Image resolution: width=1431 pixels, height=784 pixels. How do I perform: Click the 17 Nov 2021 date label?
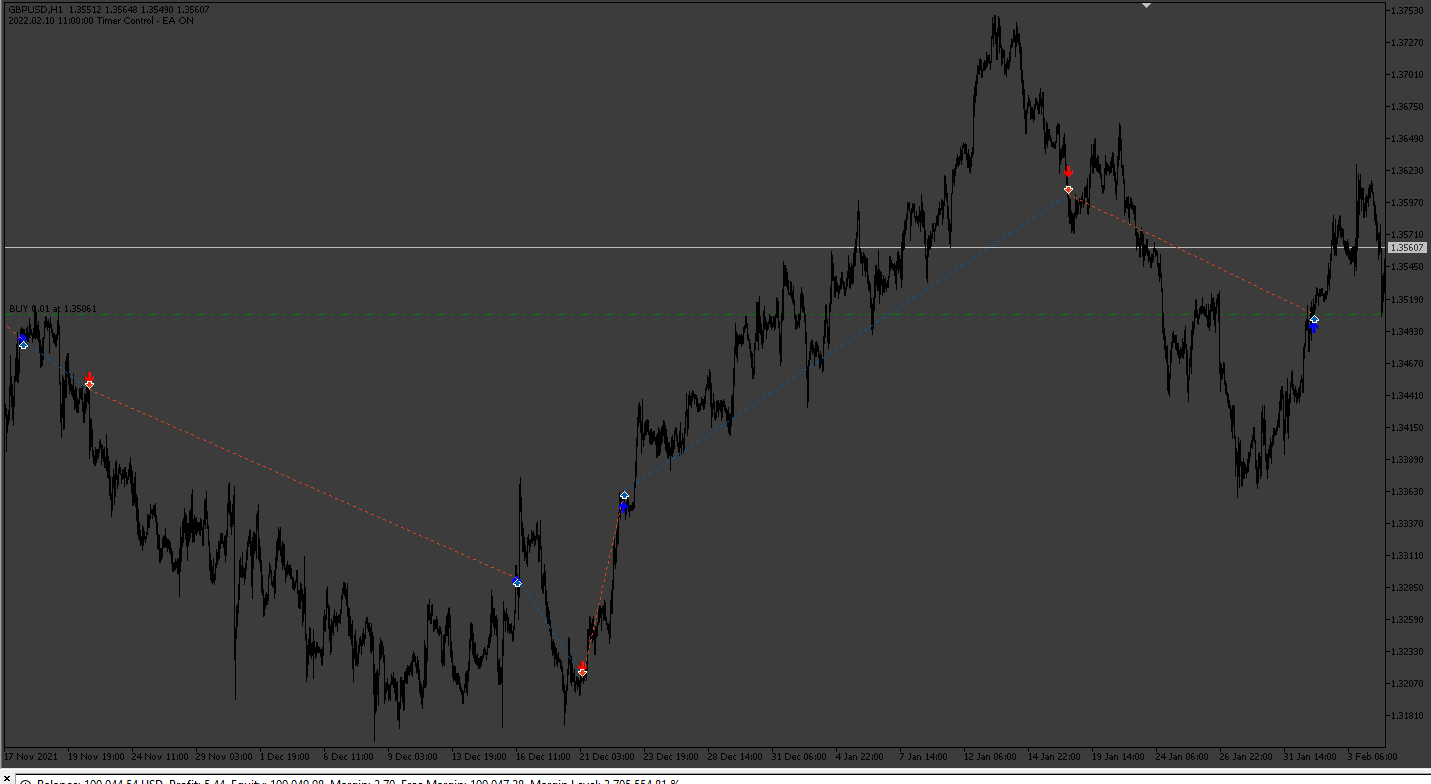tap(31, 756)
